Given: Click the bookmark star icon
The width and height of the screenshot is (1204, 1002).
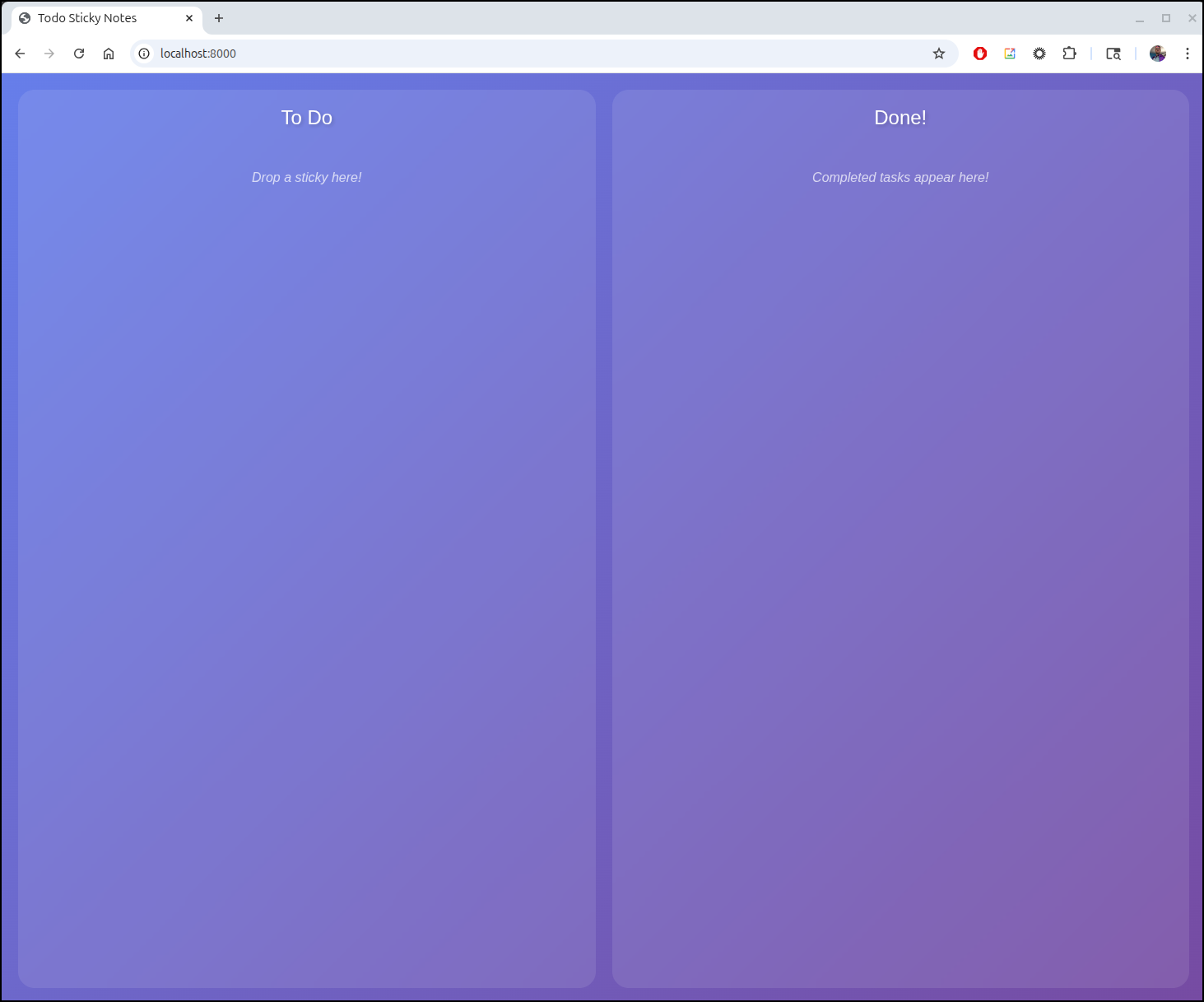Looking at the screenshot, I should 939,53.
